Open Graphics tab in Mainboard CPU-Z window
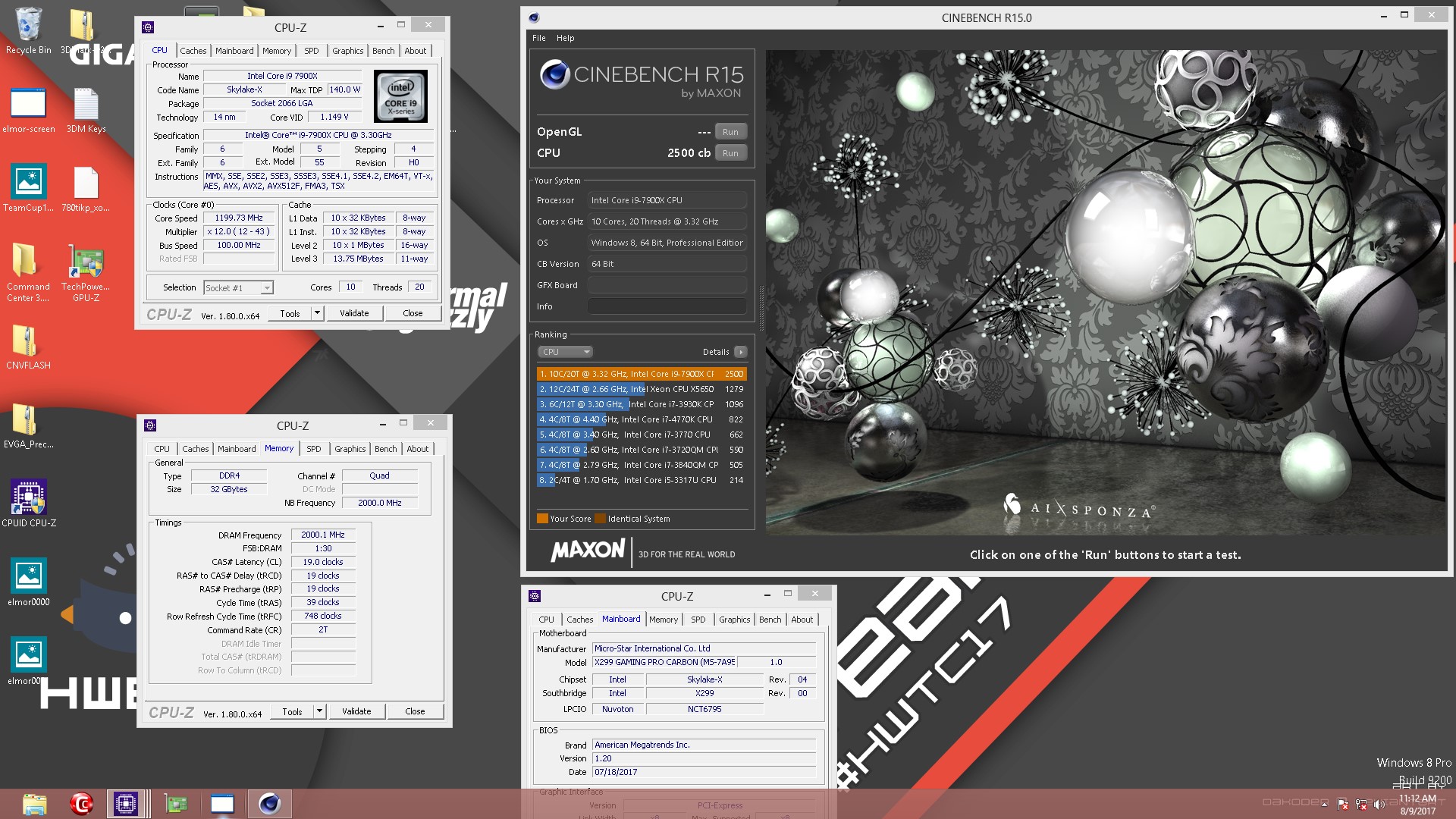Image resolution: width=1456 pixels, height=819 pixels. 734,620
